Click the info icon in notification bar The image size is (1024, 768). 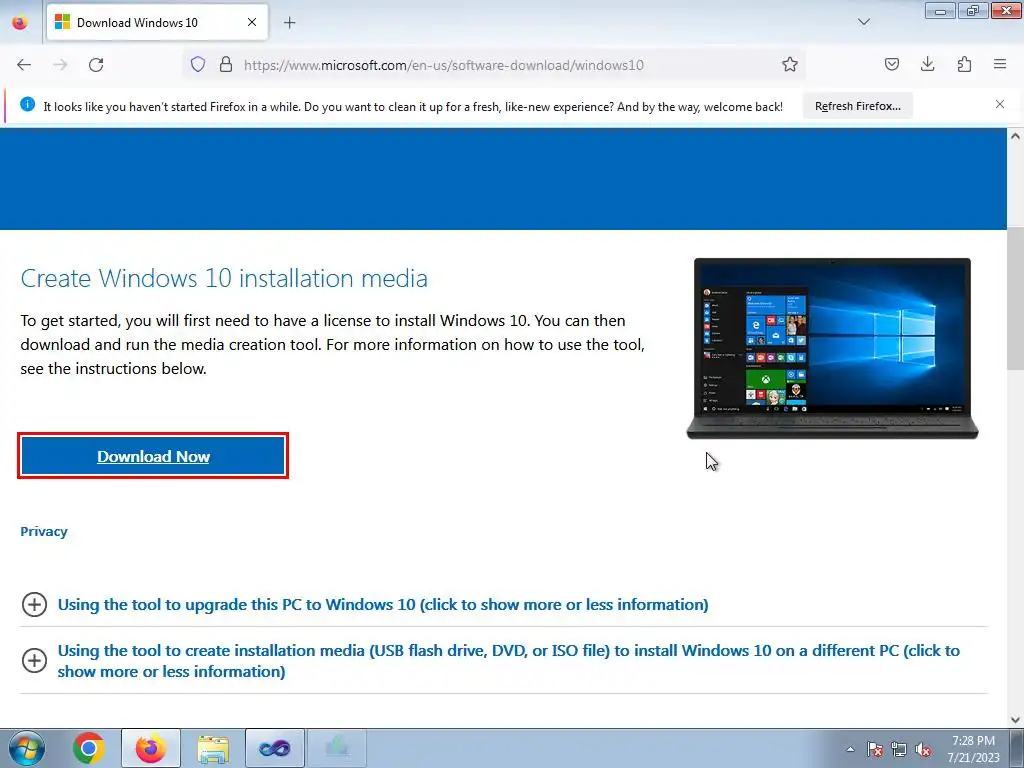(27, 104)
